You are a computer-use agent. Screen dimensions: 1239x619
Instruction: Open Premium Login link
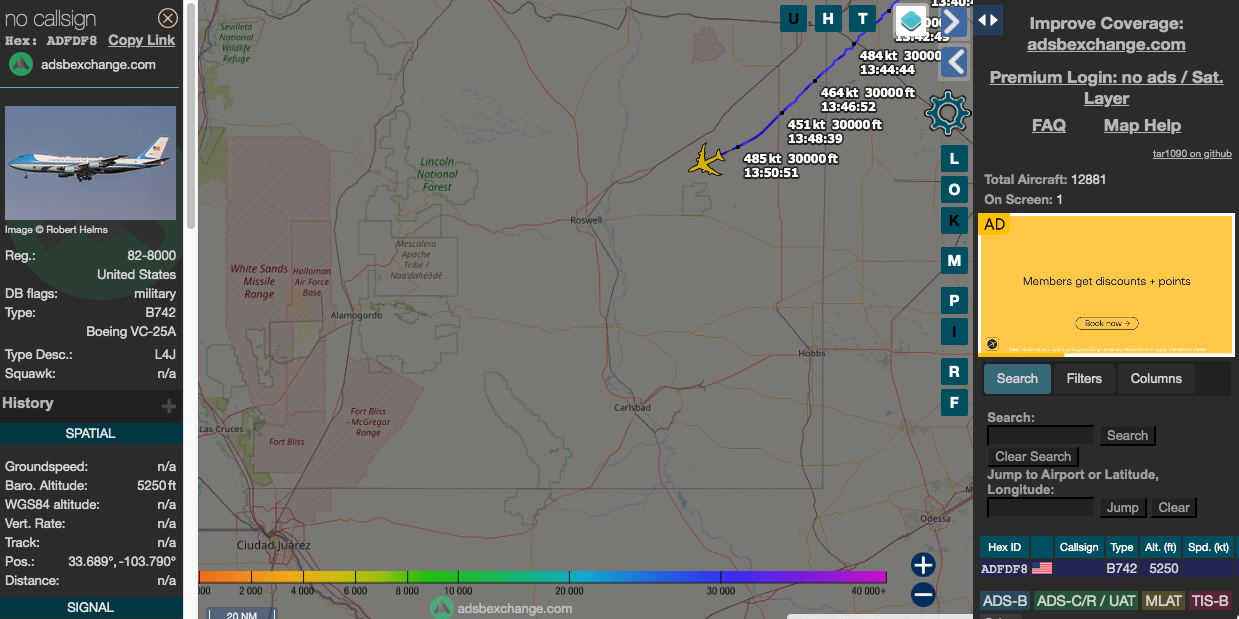(x=1106, y=87)
